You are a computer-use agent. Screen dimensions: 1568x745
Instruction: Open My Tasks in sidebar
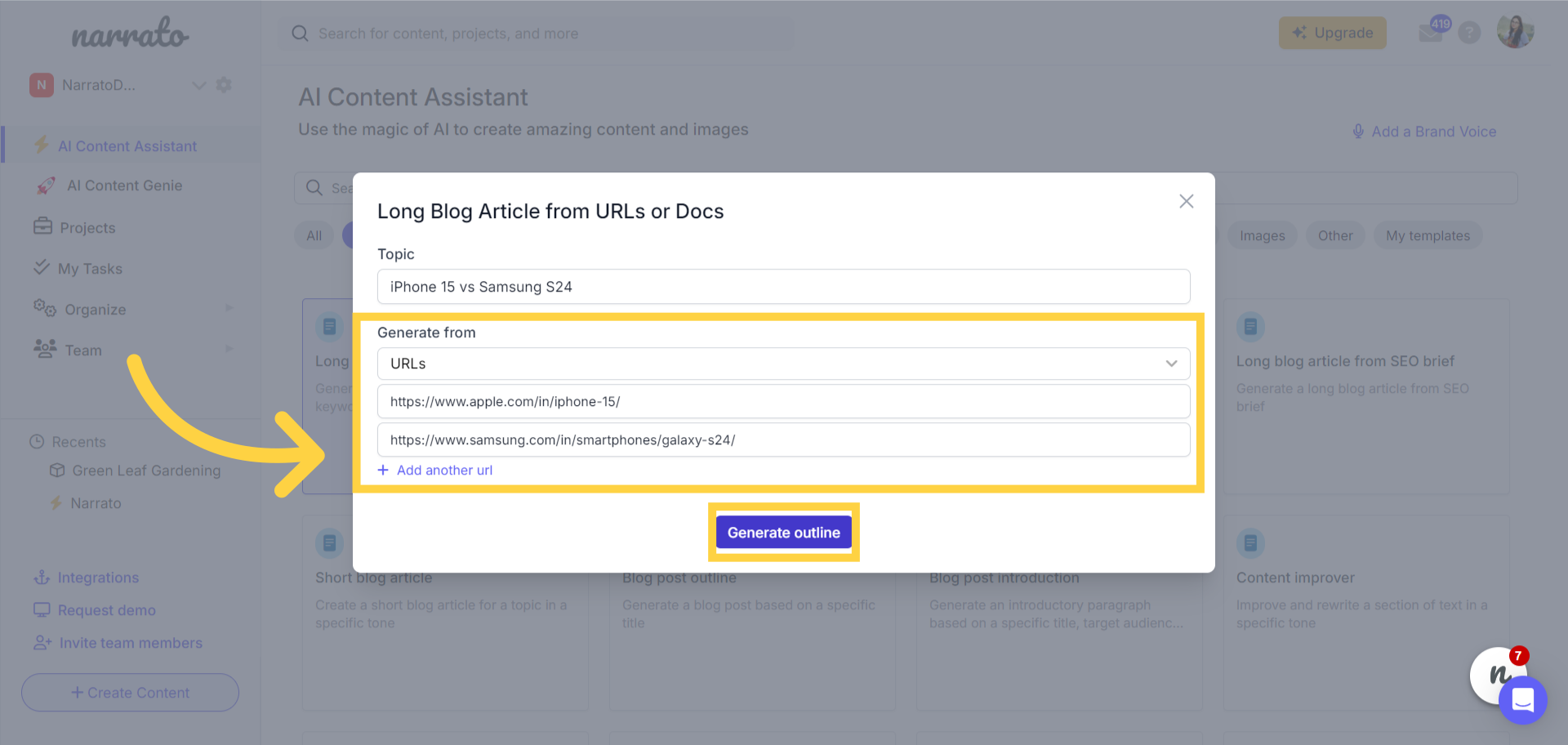click(x=90, y=269)
